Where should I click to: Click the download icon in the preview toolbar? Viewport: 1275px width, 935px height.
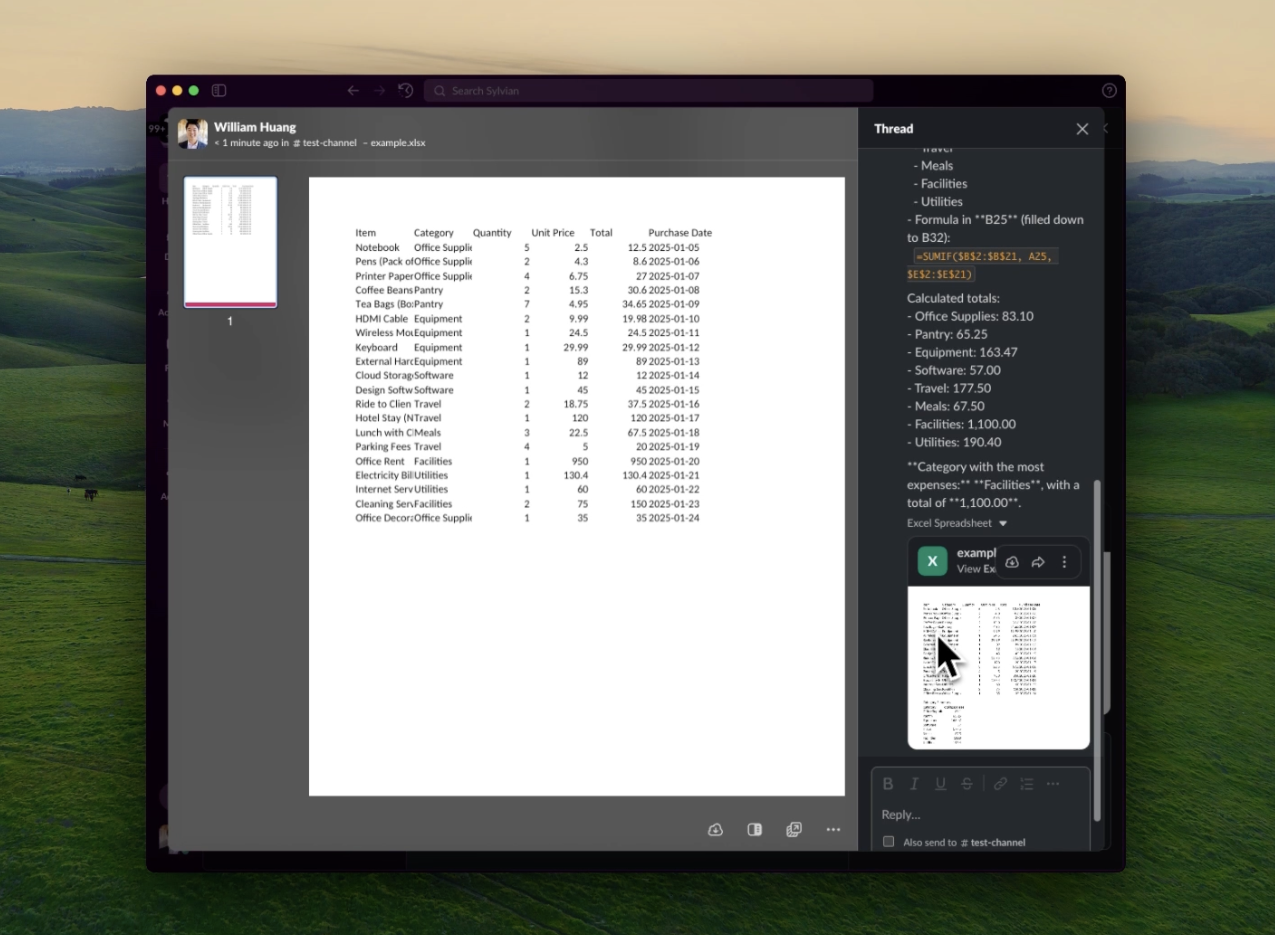[714, 829]
